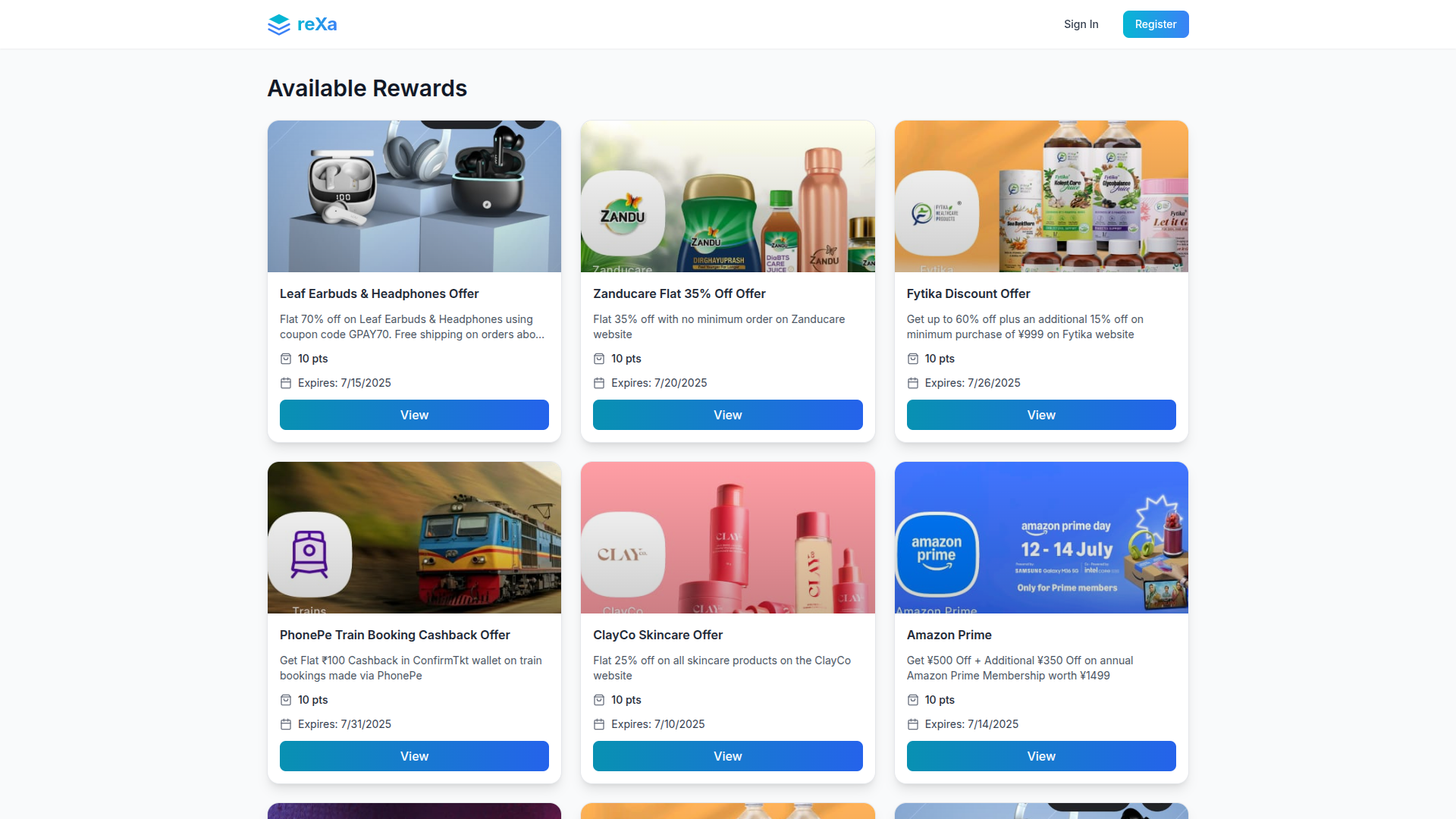The image size is (1456, 819).
Task: View the Zanducare Flat 35% Off Offer
Action: 728,415
